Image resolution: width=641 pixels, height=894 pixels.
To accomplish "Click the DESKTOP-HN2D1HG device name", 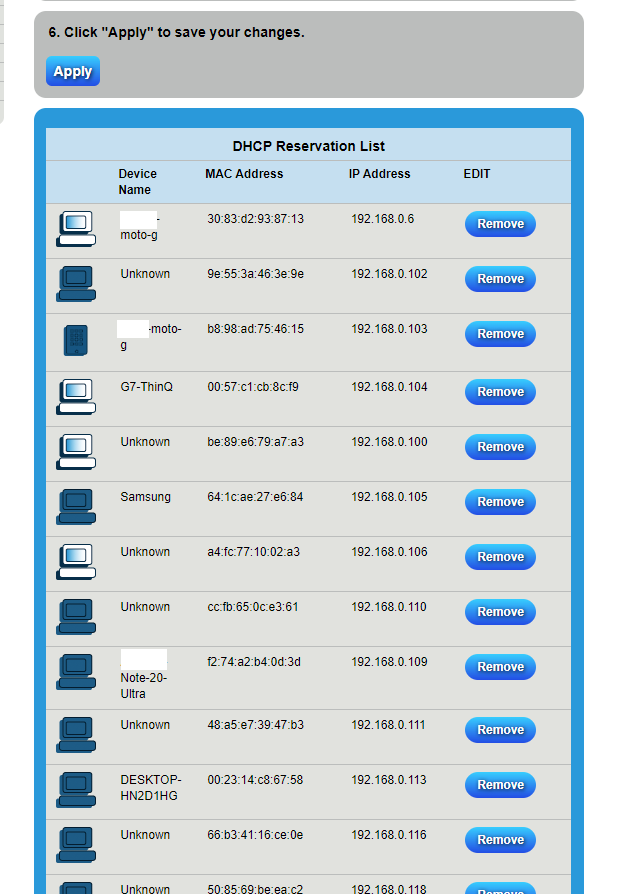I will click(151, 787).
